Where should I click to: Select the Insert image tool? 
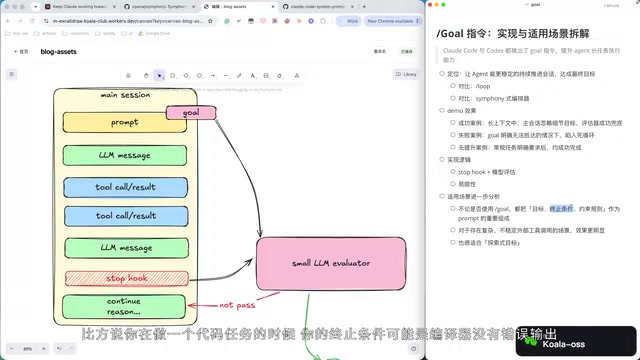266,76
